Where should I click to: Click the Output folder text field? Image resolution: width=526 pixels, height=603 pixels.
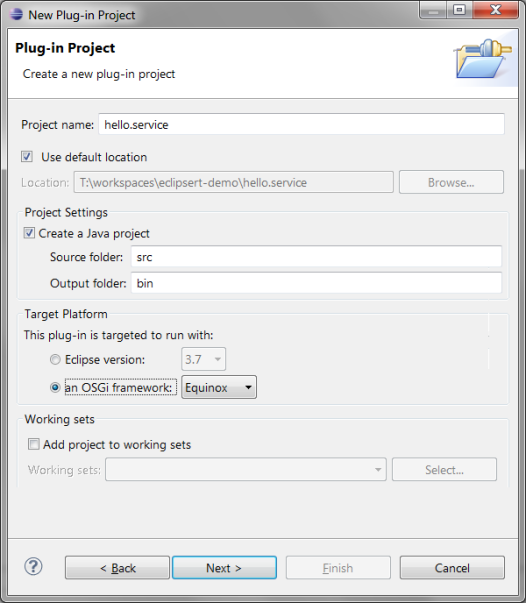pos(316,283)
